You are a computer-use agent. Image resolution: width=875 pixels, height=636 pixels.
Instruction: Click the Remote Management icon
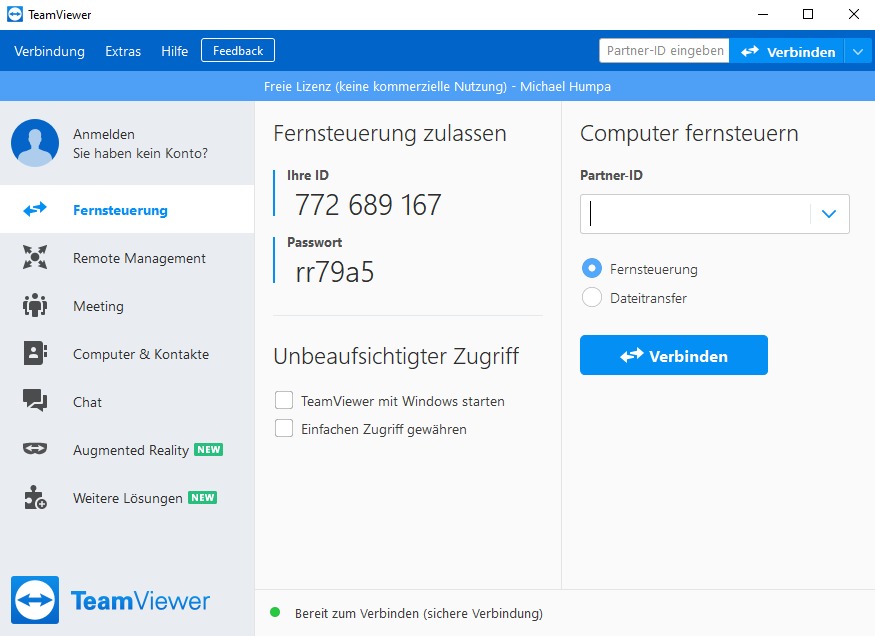pos(35,257)
